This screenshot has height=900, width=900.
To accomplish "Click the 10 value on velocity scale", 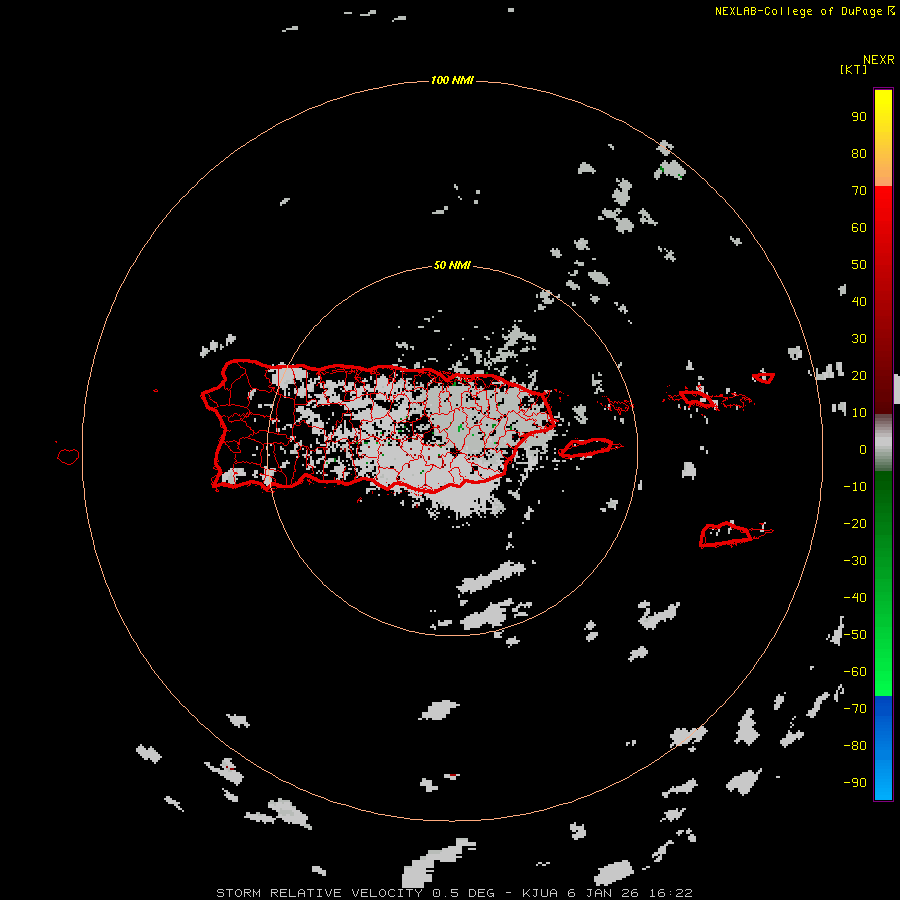I will click(859, 413).
